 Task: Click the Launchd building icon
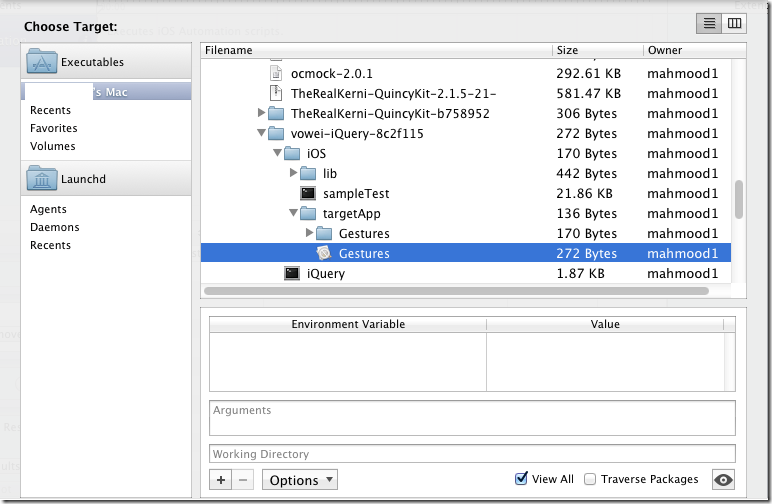point(42,180)
